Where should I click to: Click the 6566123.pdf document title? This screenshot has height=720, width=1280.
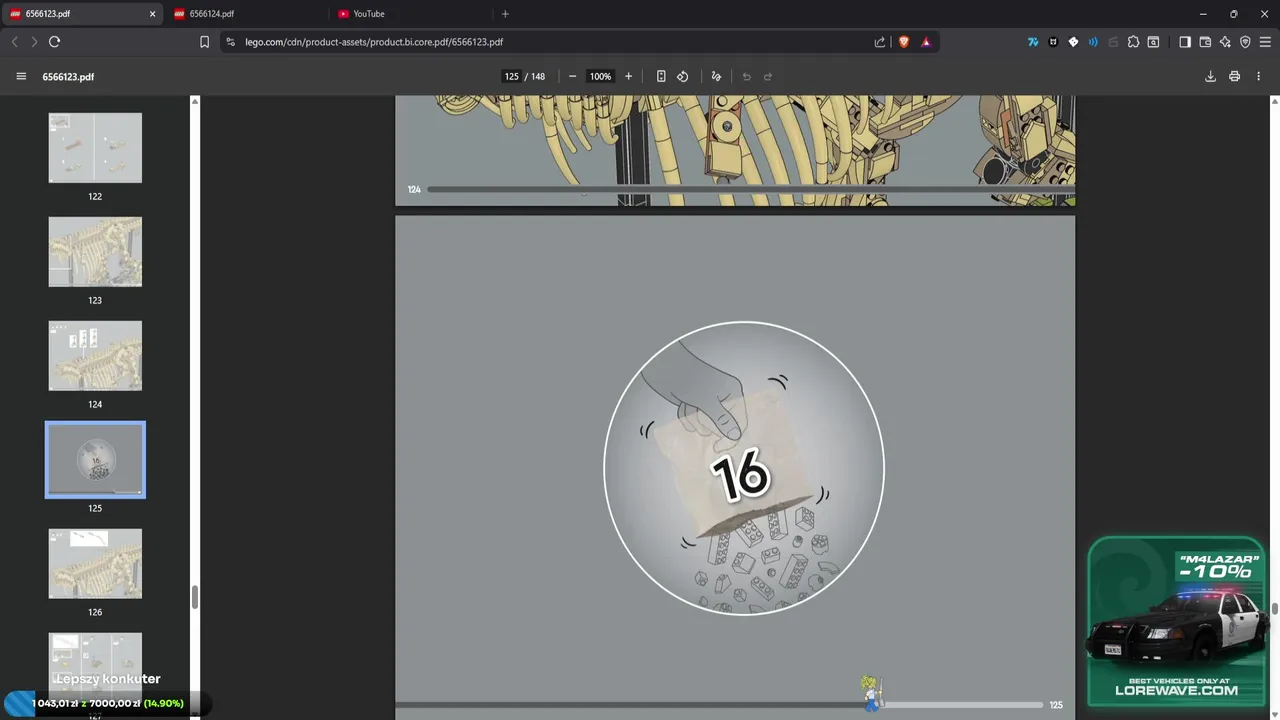(68, 76)
